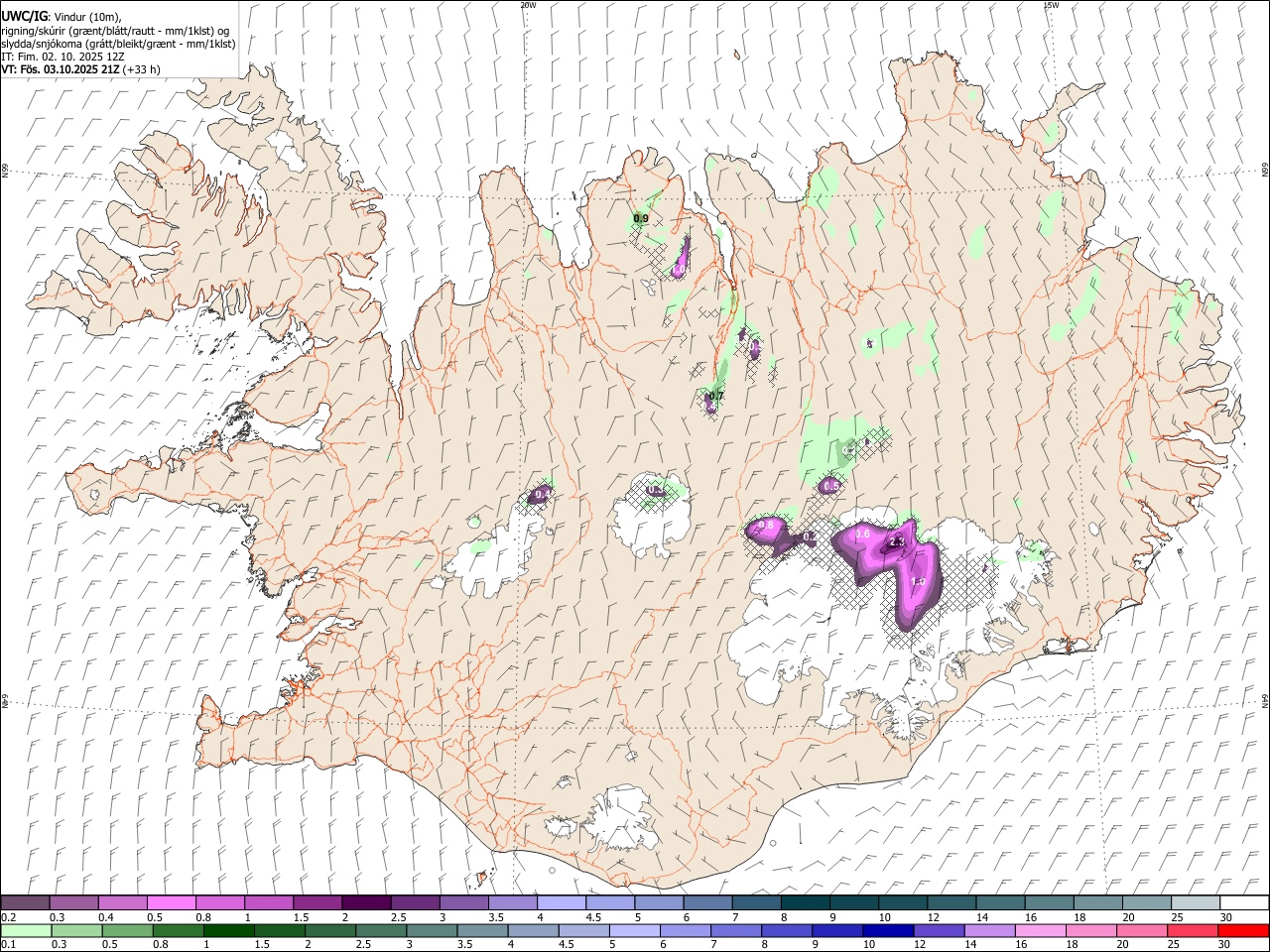This screenshot has width=1270, height=952.
Task: Click the 'IT: Fim. 02. 10. 2025 12Z' line
Action: click(63, 57)
